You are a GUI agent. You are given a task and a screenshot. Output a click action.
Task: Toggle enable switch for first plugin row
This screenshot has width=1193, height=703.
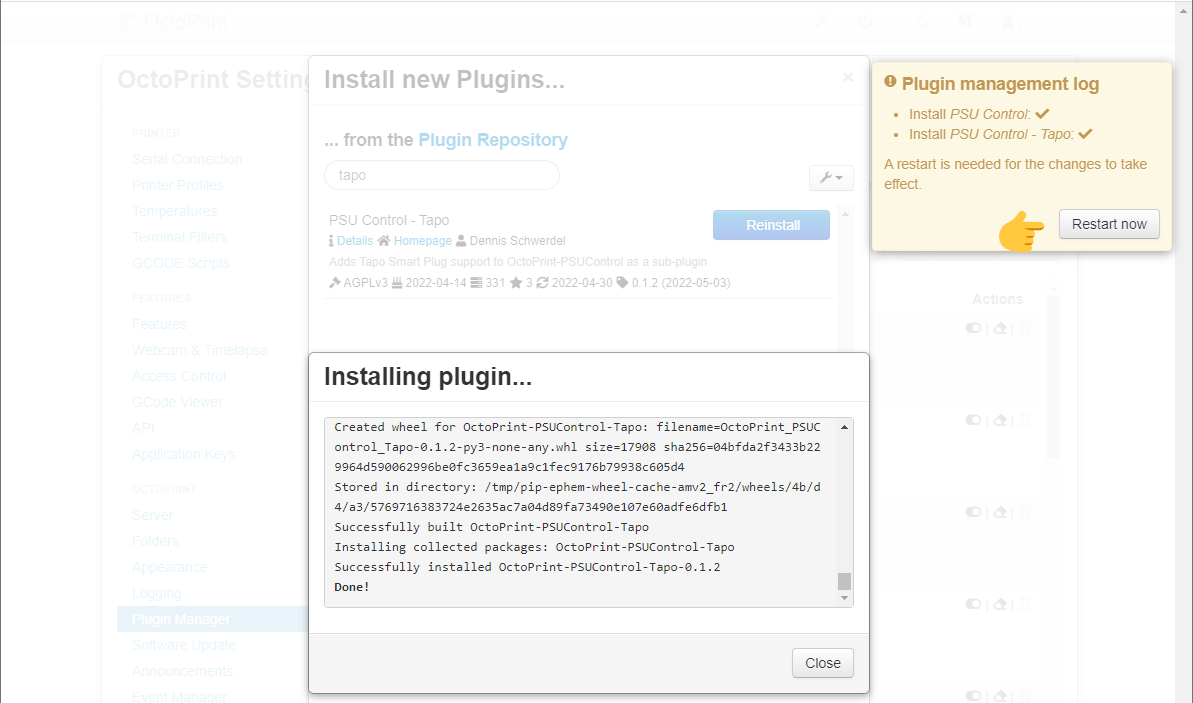tap(974, 328)
